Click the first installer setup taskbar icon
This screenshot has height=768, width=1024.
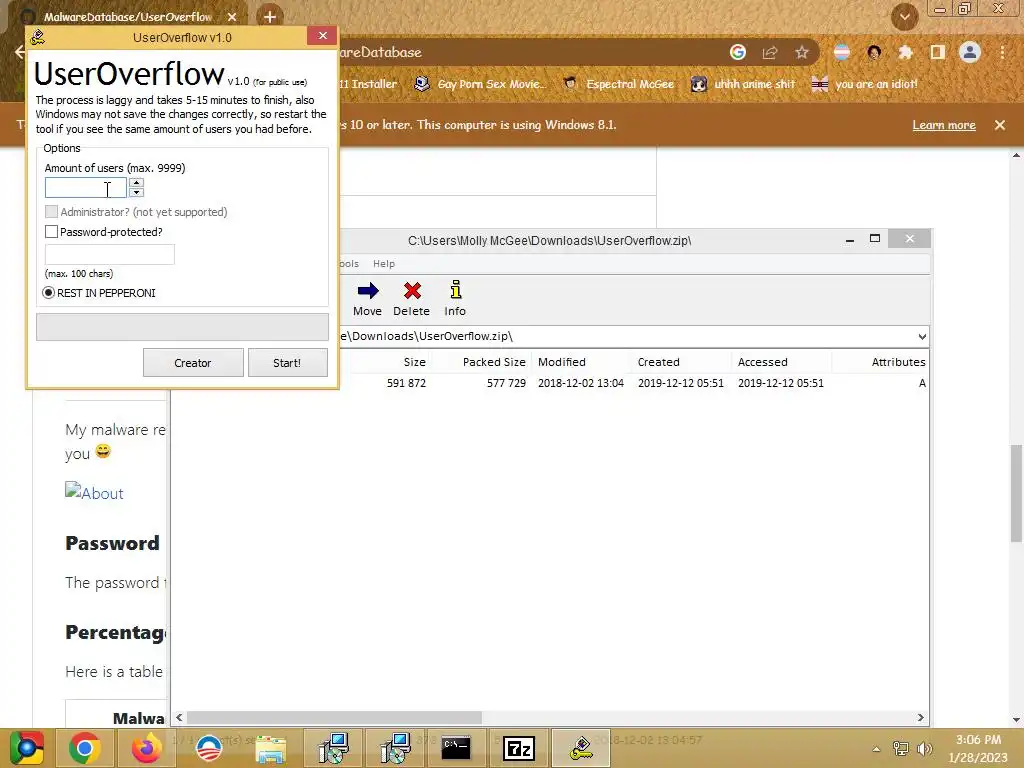[334, 748]
